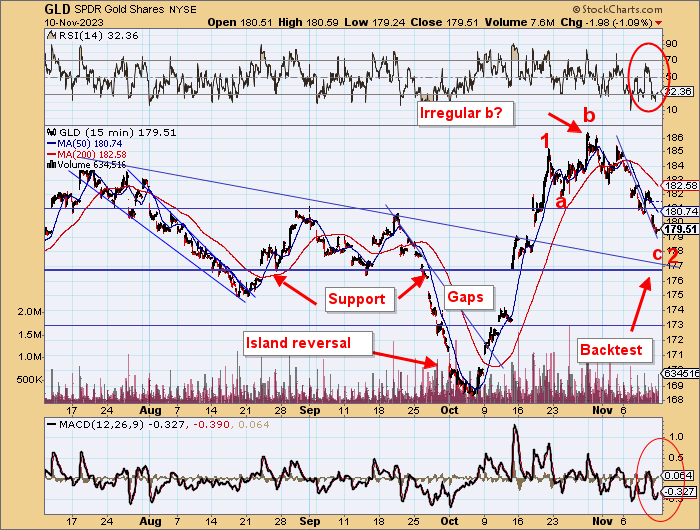Click the 'Volume 7.6M' header value

click(x=520, y=22)
